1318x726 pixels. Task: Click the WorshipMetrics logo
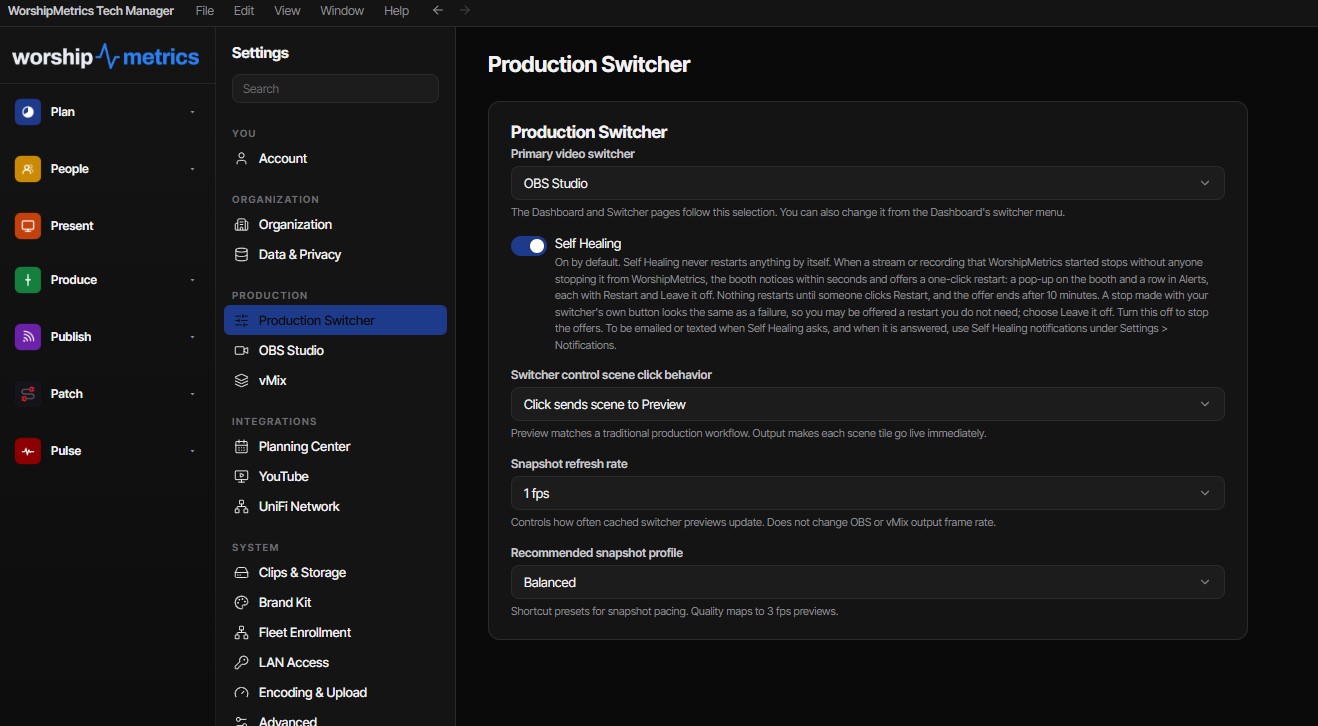point(105,56)
